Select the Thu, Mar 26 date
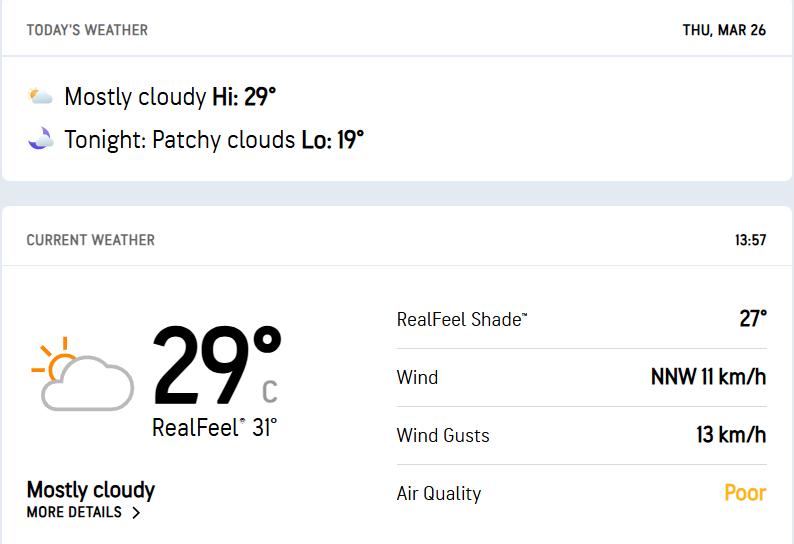 (724, 30)
